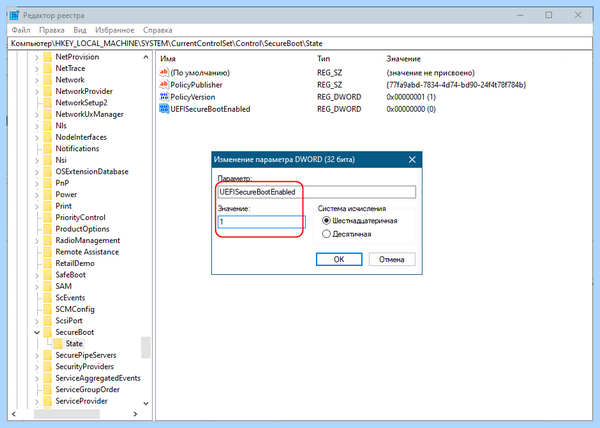Select the ProductOptions tree item
Viewport: 600px width, 428px height.
(82, 229)
